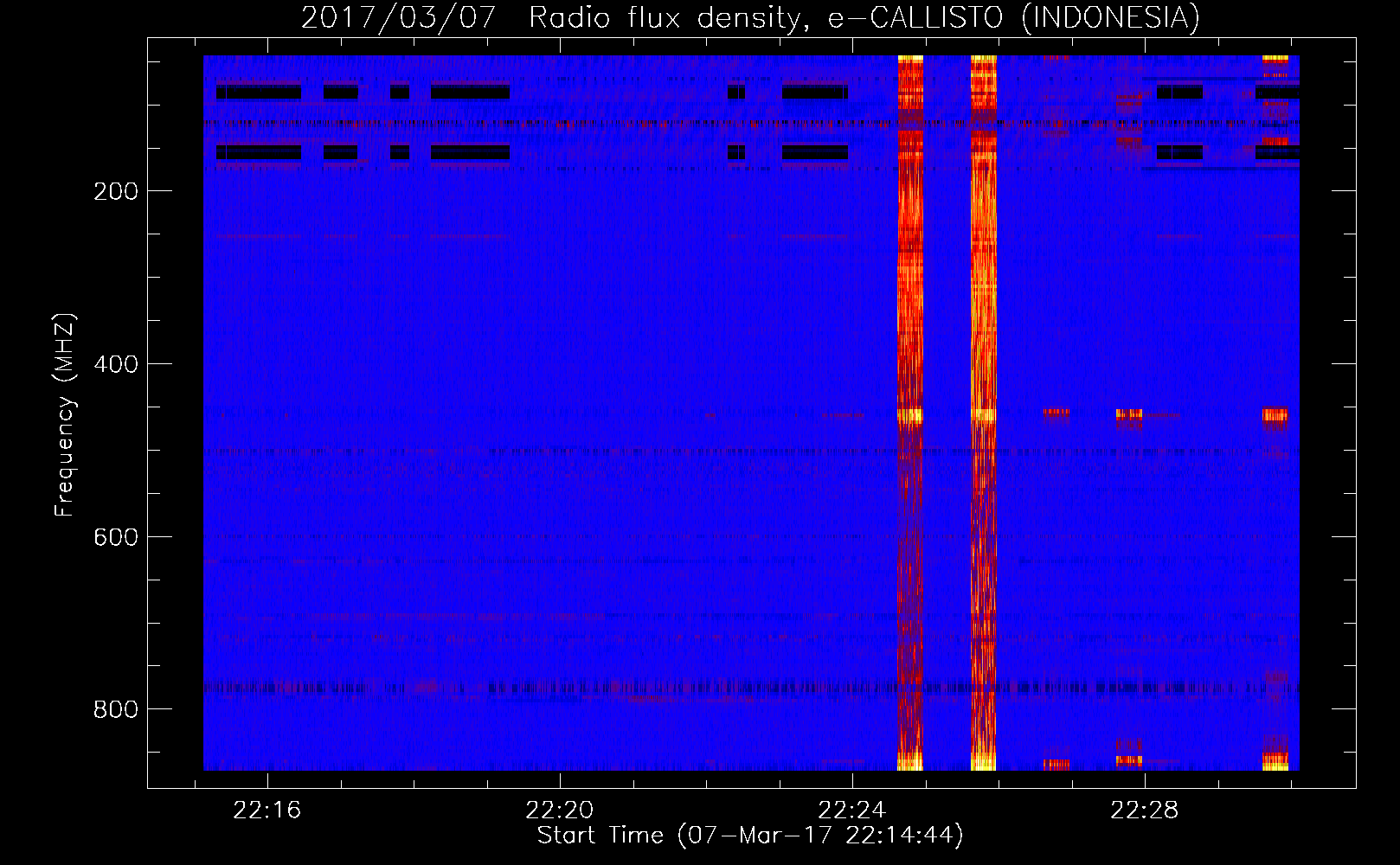Click the 22:28 time tick label

1145,811
